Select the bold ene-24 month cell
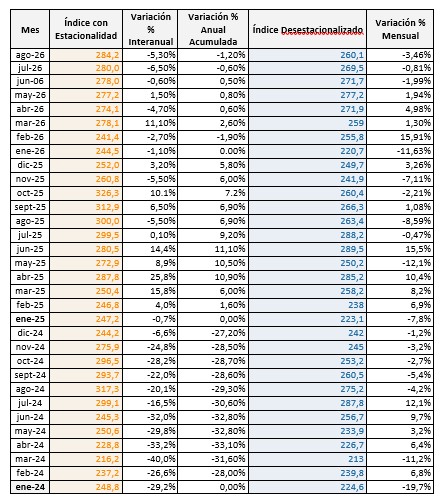The image size is (446, 503). (x=30, y=487)
